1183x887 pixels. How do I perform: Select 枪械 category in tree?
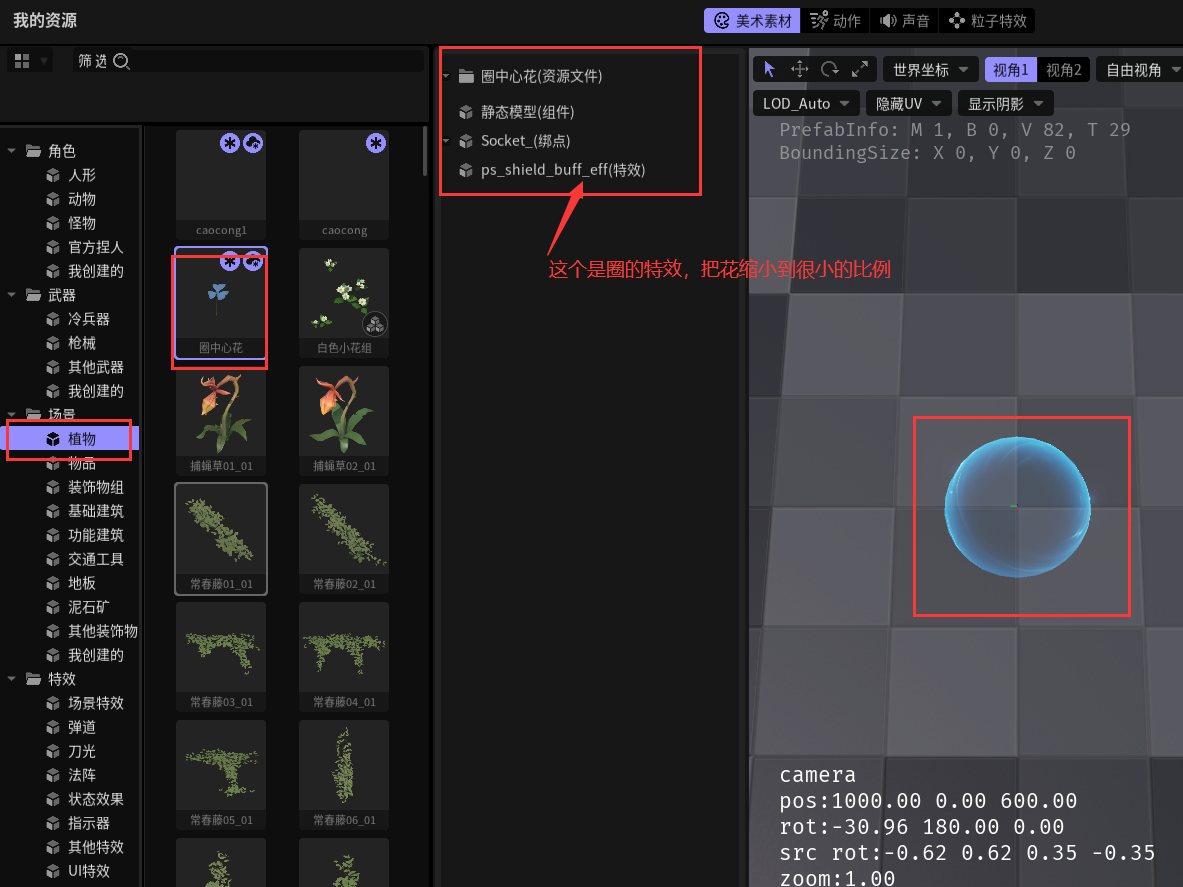[x=81, y=343]
